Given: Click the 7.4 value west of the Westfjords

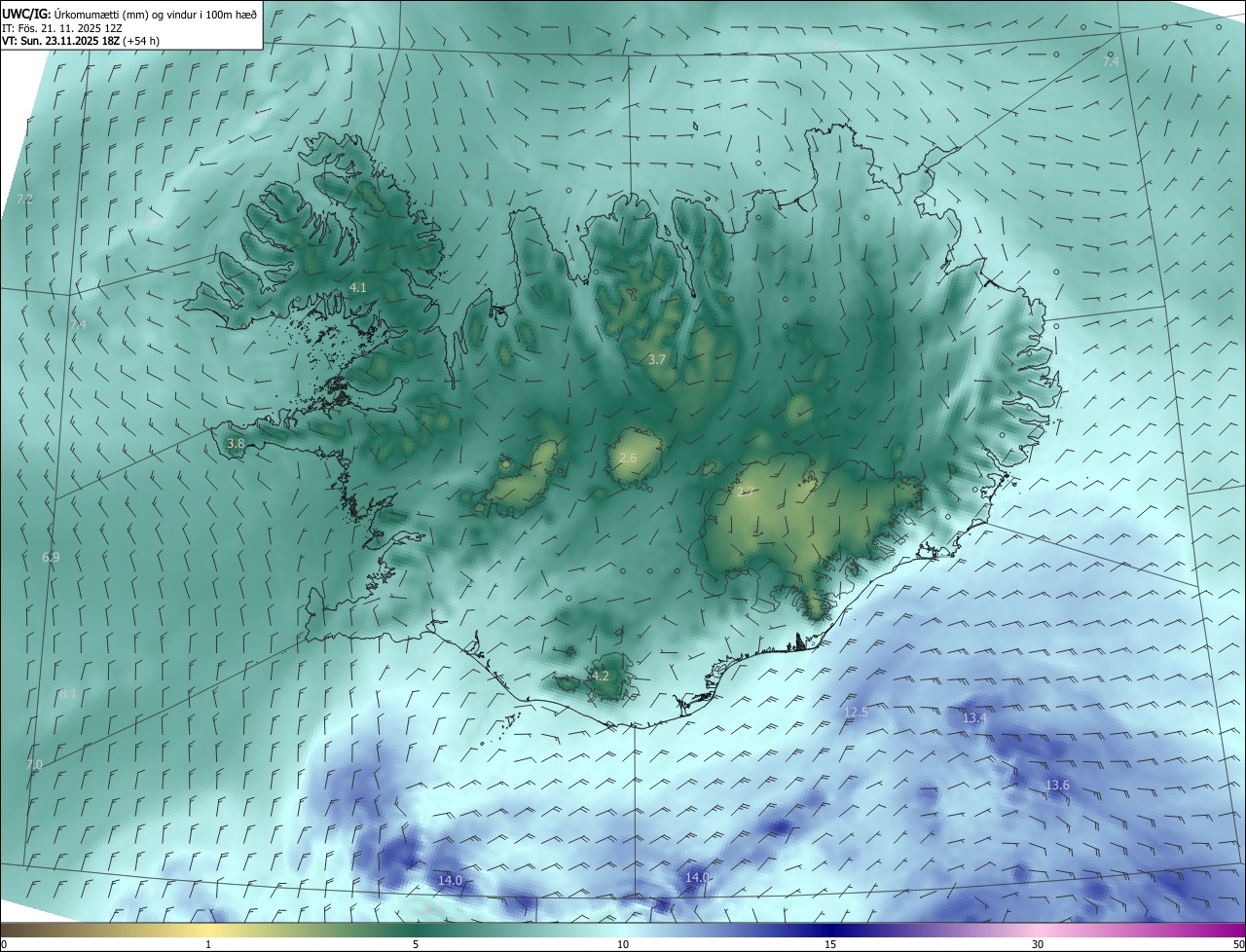Looking at the screenshot, I should 78,324.
